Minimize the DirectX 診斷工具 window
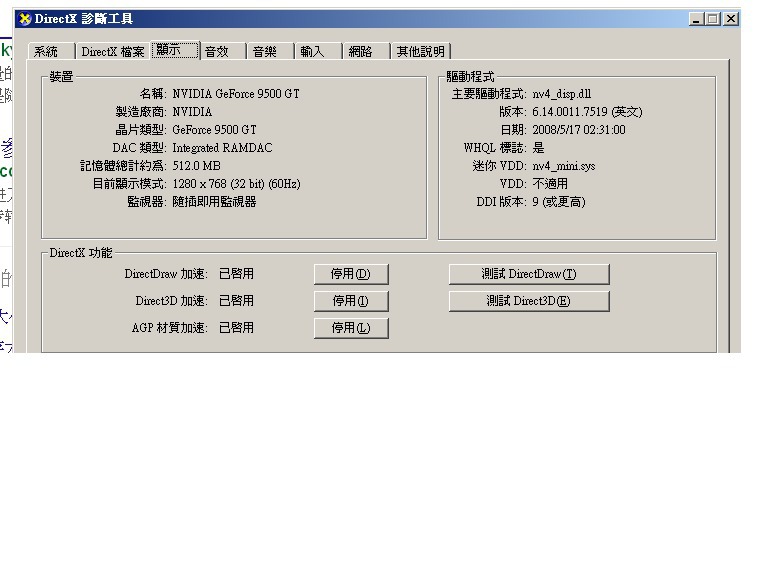The width and height of the screenshot is (774, 586). [x=696, y=19]
